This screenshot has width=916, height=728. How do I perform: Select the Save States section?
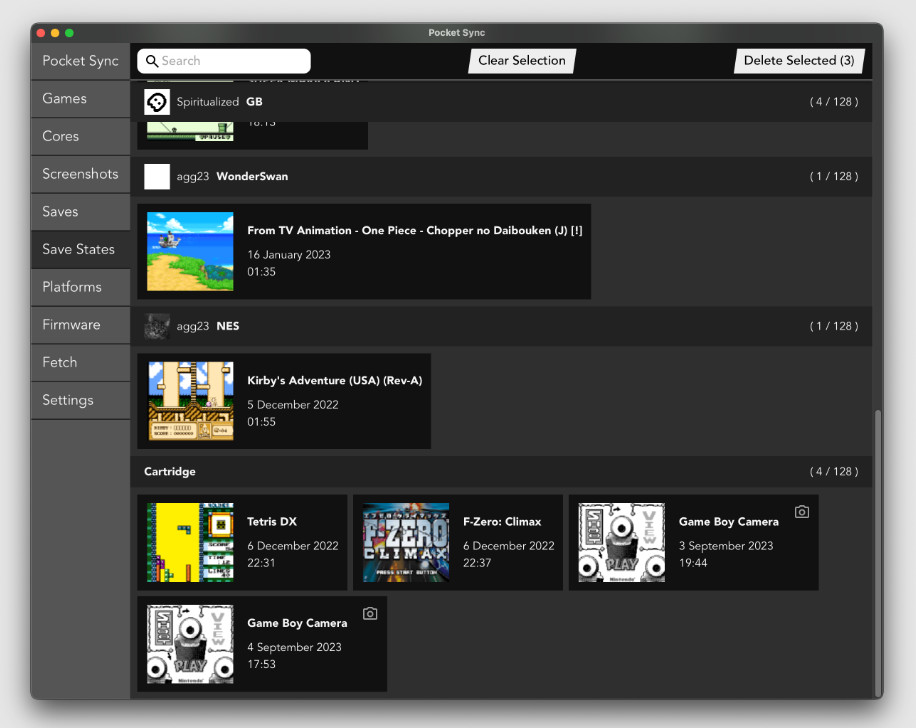(x=81, y=249)
